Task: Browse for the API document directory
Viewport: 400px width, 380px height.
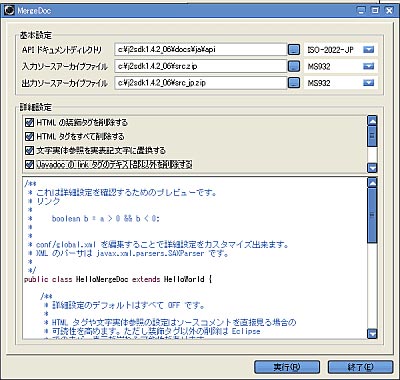Action: [x=293, y=50]
